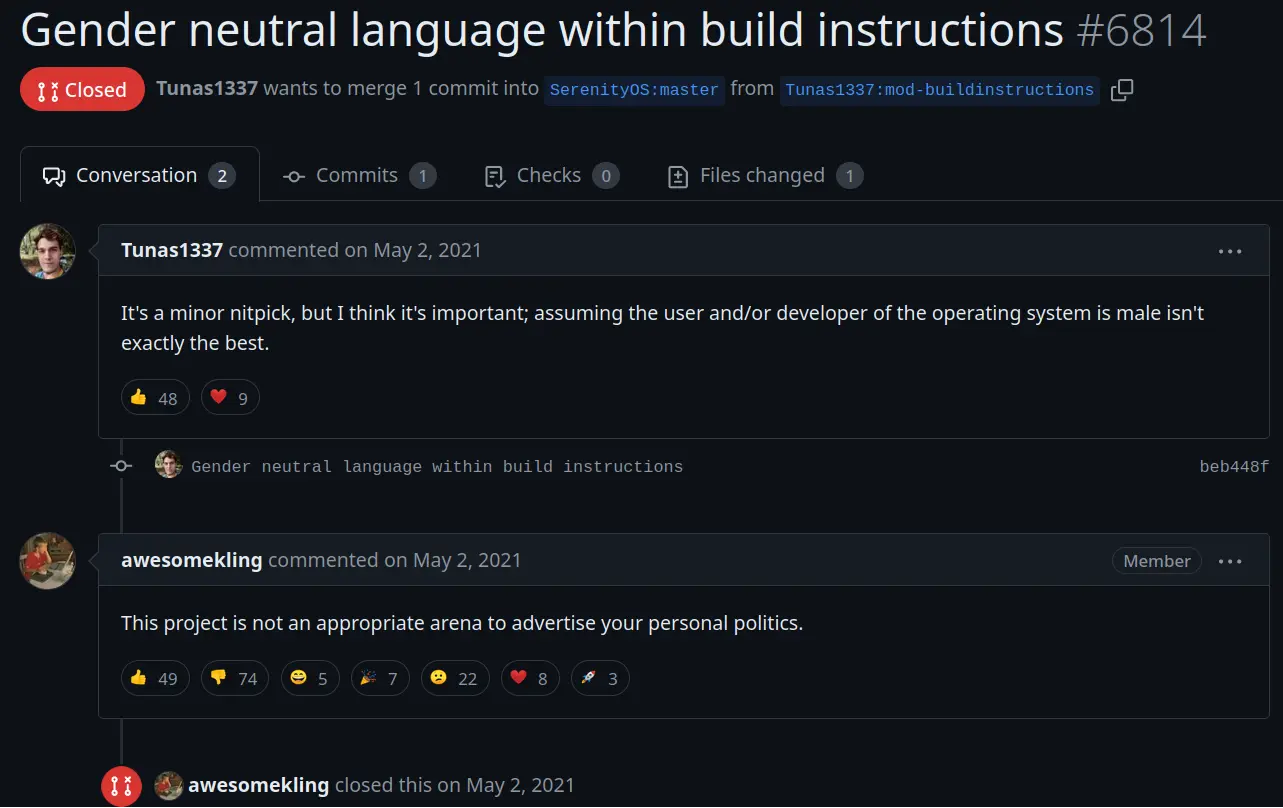Click the confused face reaction showing 22
Screen dimensions: 1283x808
454,678
